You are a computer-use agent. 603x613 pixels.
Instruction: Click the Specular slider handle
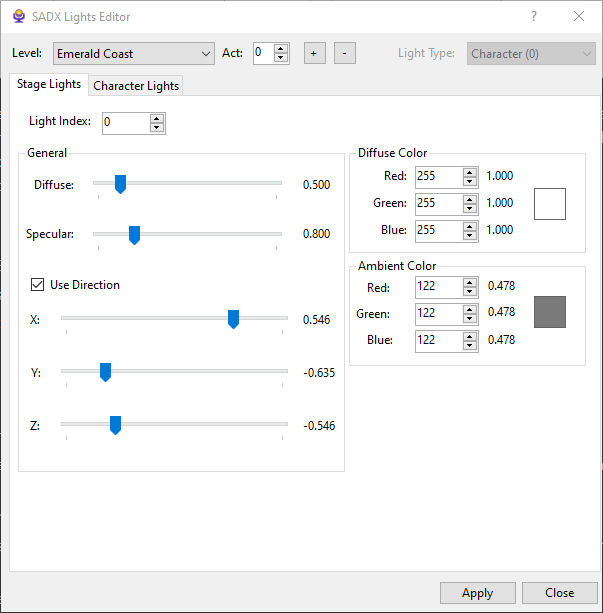click(134, 235)
